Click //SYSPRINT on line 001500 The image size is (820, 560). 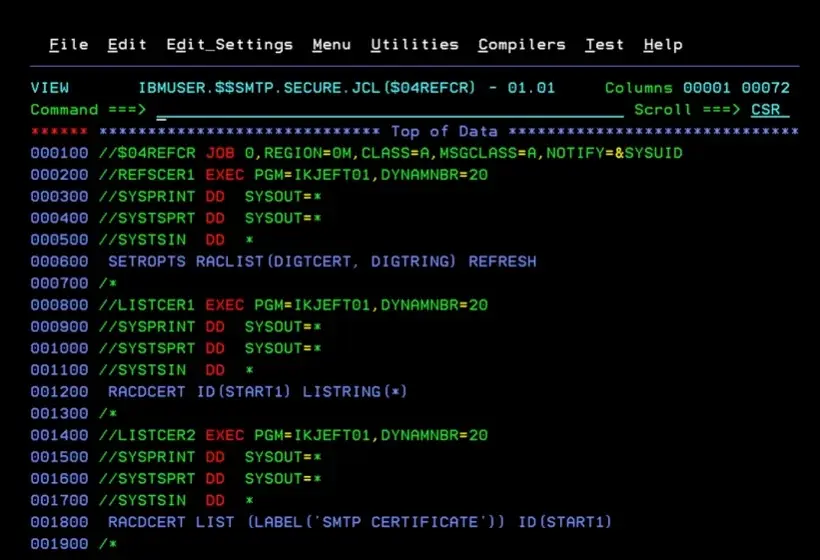click(x=147, y=457)
